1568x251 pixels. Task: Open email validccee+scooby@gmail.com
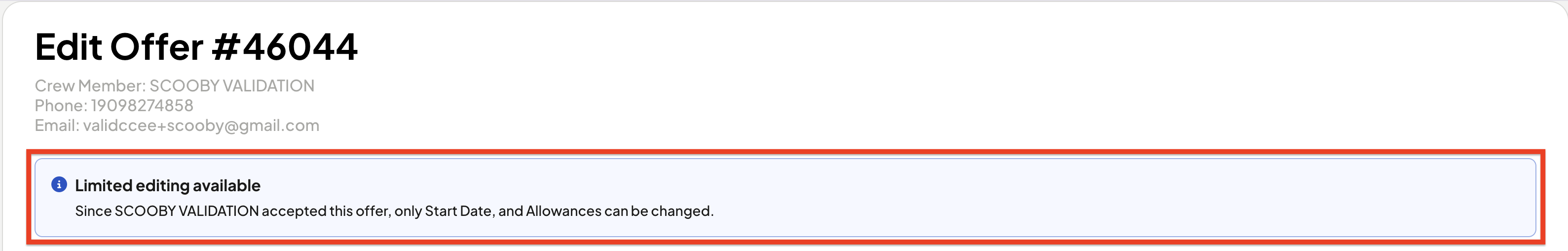(201, 125)
